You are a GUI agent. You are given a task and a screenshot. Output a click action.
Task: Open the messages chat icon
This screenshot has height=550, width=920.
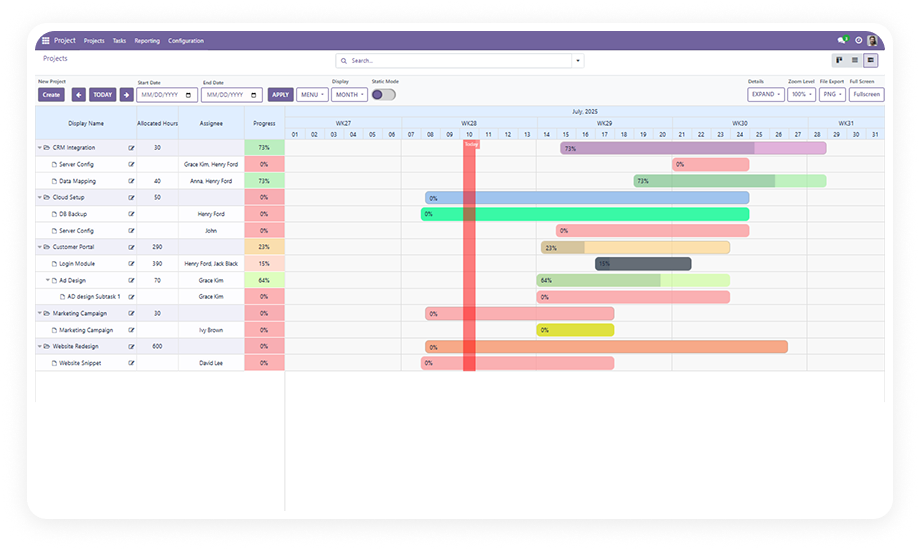(x=842, y=40)
